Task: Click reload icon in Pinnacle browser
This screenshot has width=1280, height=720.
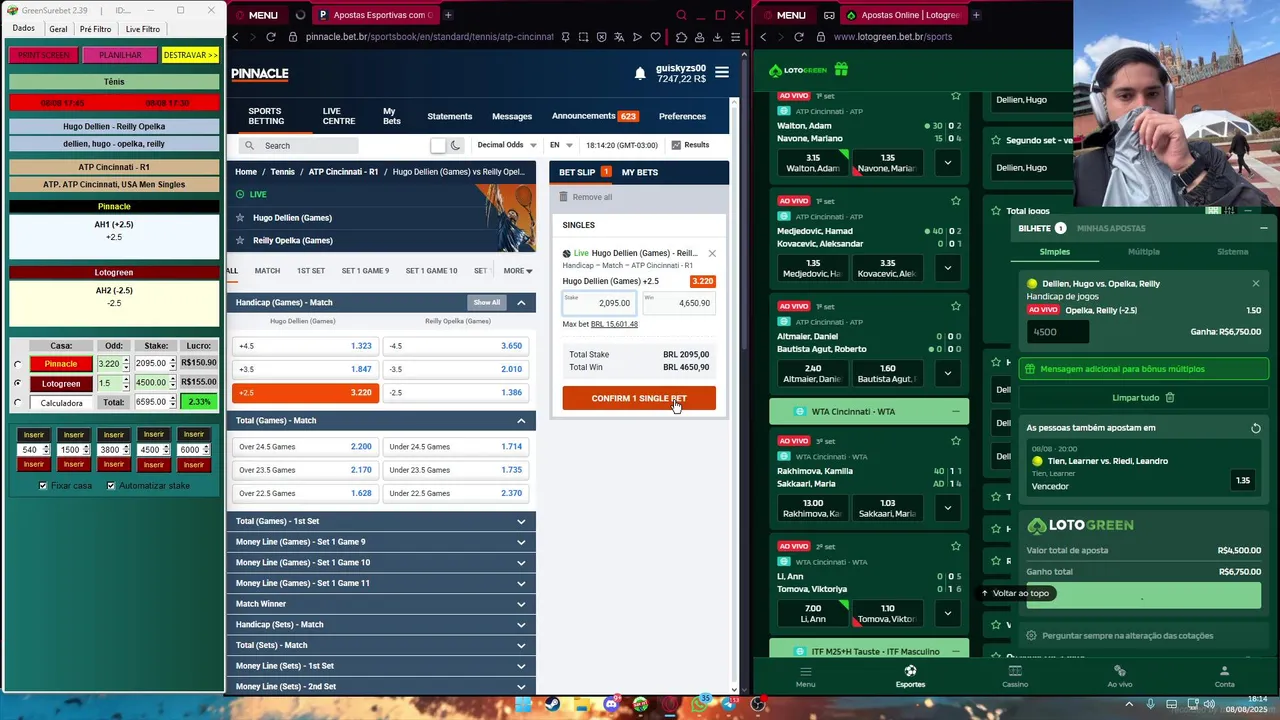Action: click(270, 37)
